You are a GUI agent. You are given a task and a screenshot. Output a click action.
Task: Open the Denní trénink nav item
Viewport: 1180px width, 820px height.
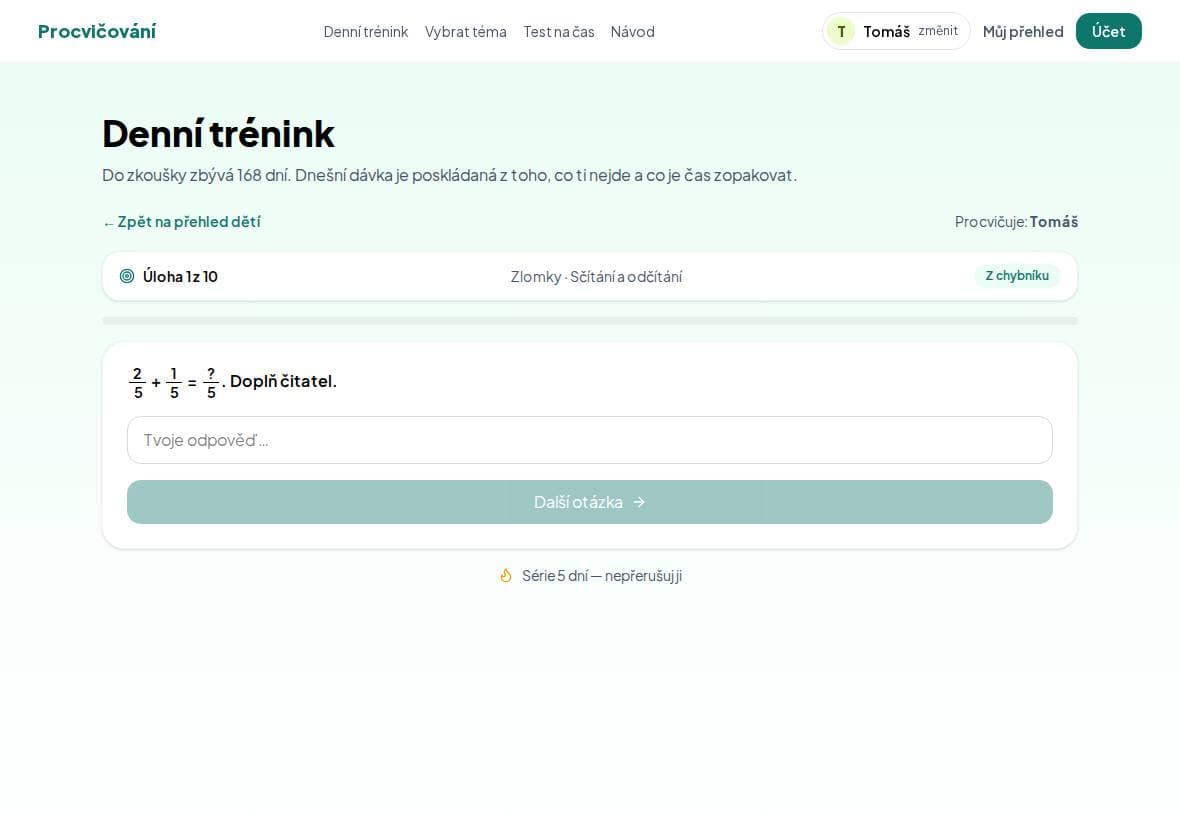click(366, 32)
